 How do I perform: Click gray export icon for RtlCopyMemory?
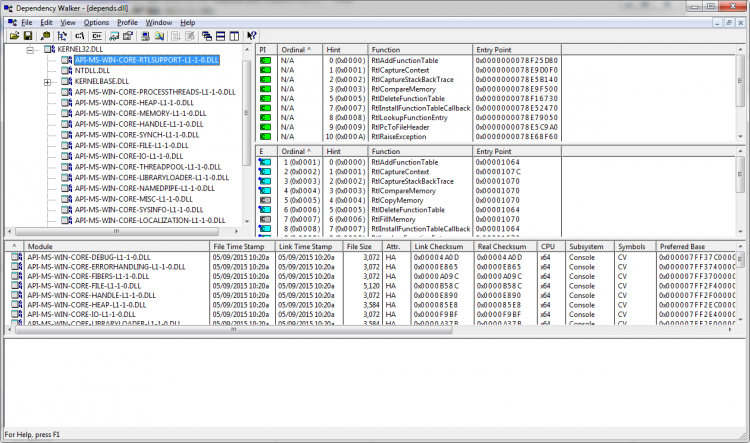tap(265, 200)
